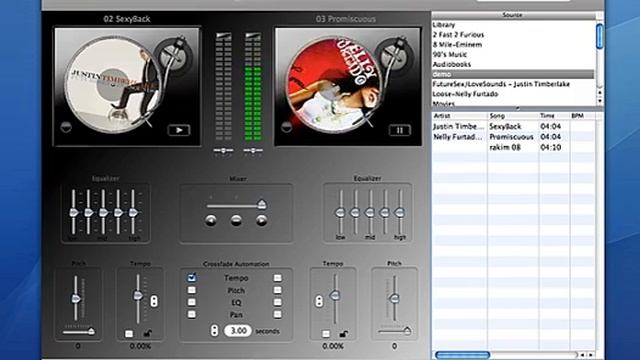Click the left Equalizer low band knob
Screen dimensions: 640x360
74,213
